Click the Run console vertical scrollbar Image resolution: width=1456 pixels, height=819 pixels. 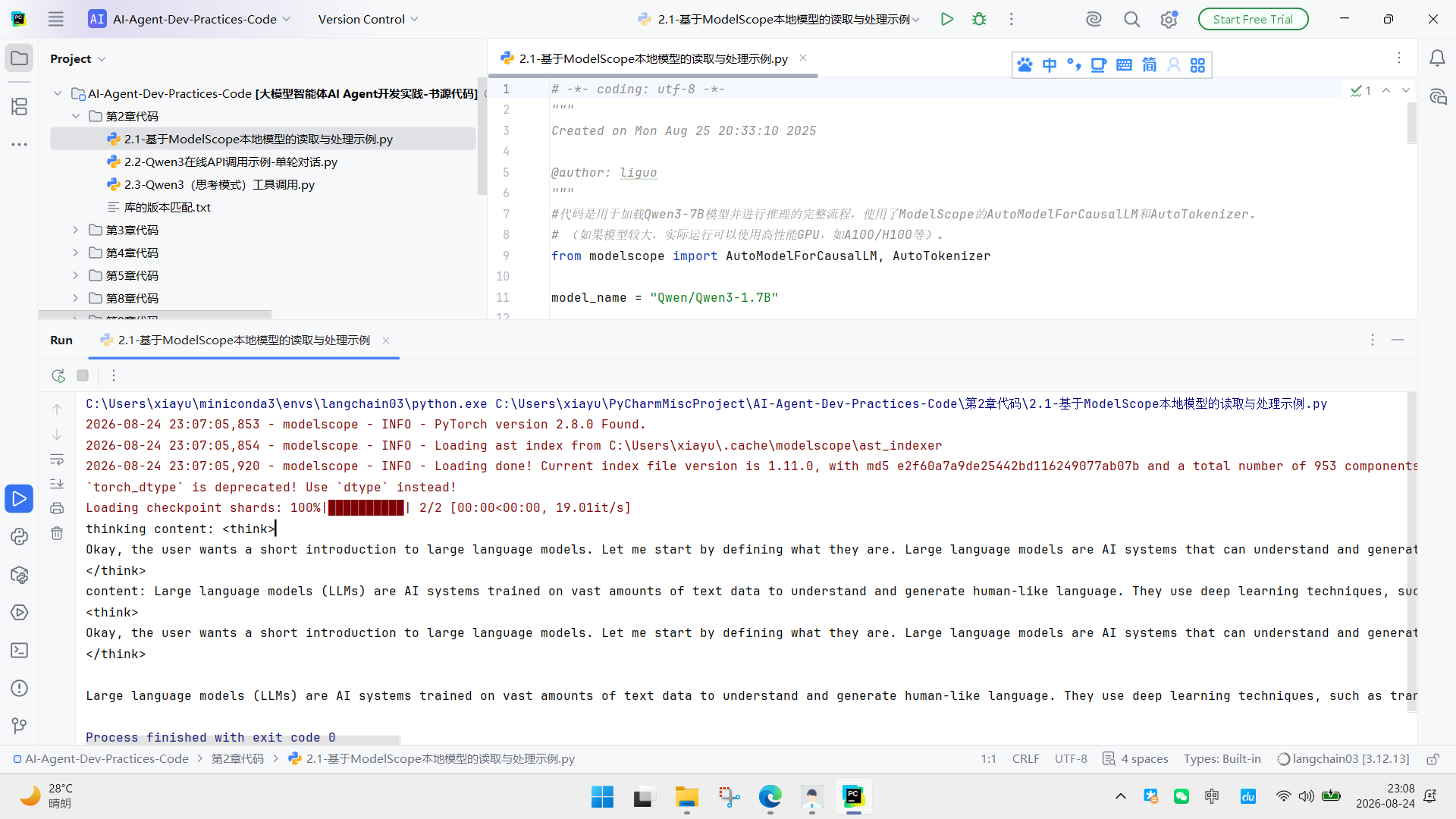click(1411, 552)
